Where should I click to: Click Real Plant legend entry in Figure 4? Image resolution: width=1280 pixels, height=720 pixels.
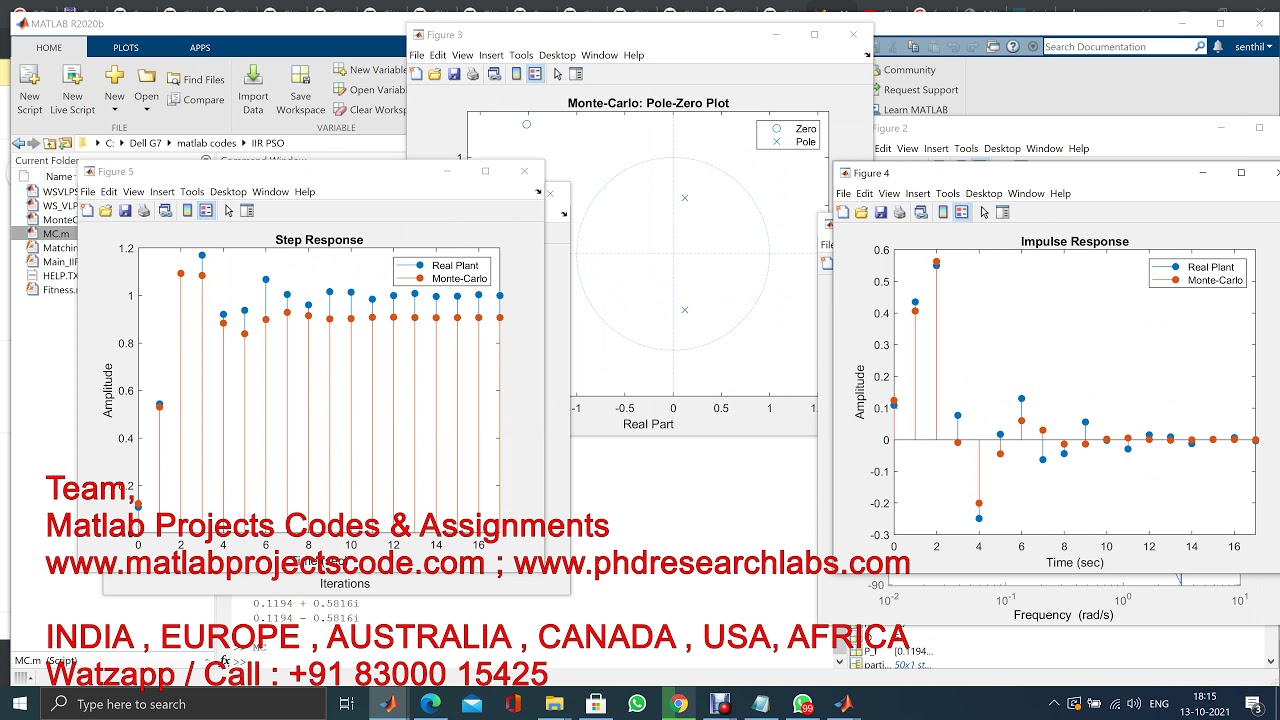click(x=1196, y=267)
